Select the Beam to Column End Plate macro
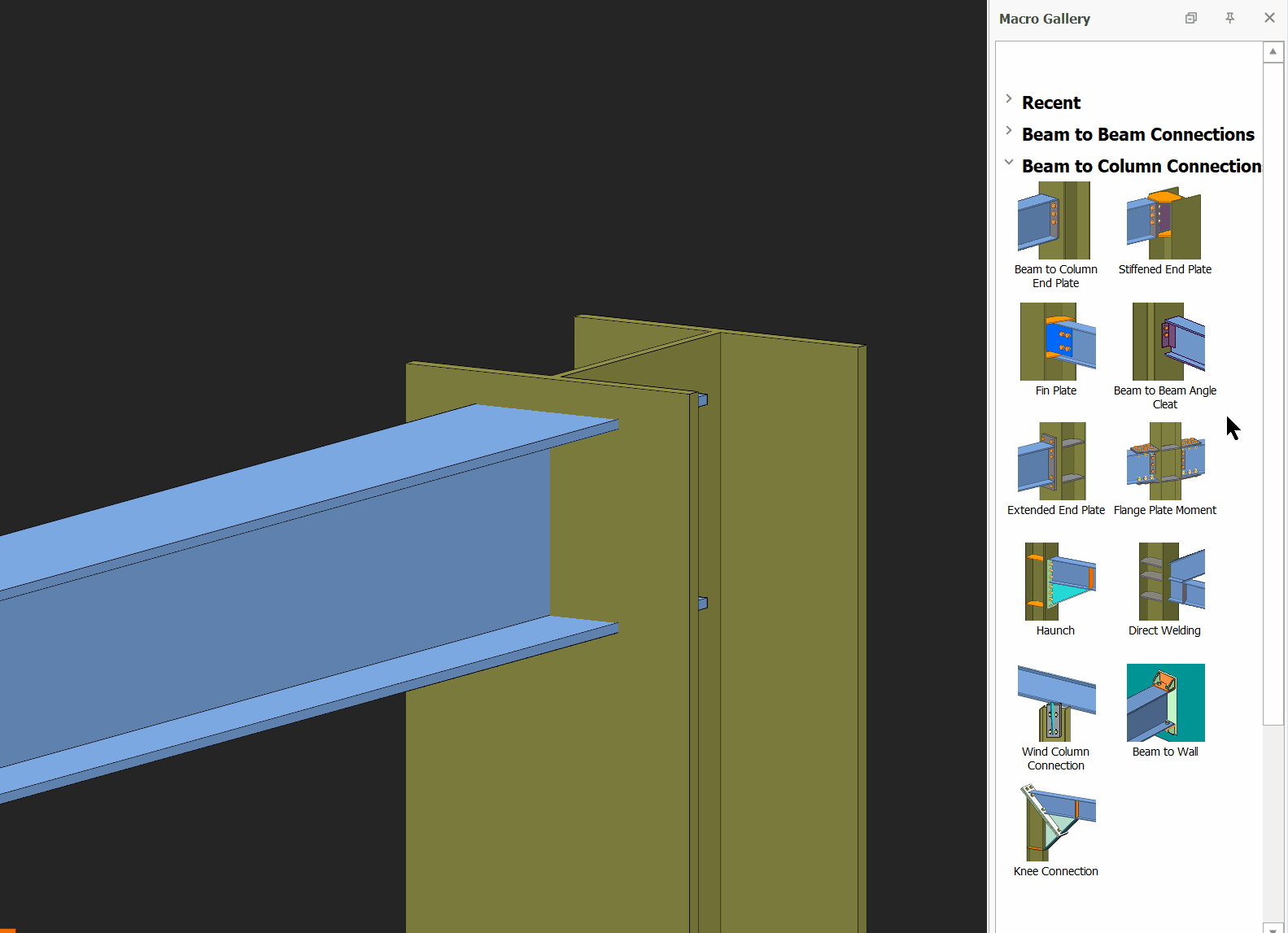1288x933 pixels. [1054, 221]
